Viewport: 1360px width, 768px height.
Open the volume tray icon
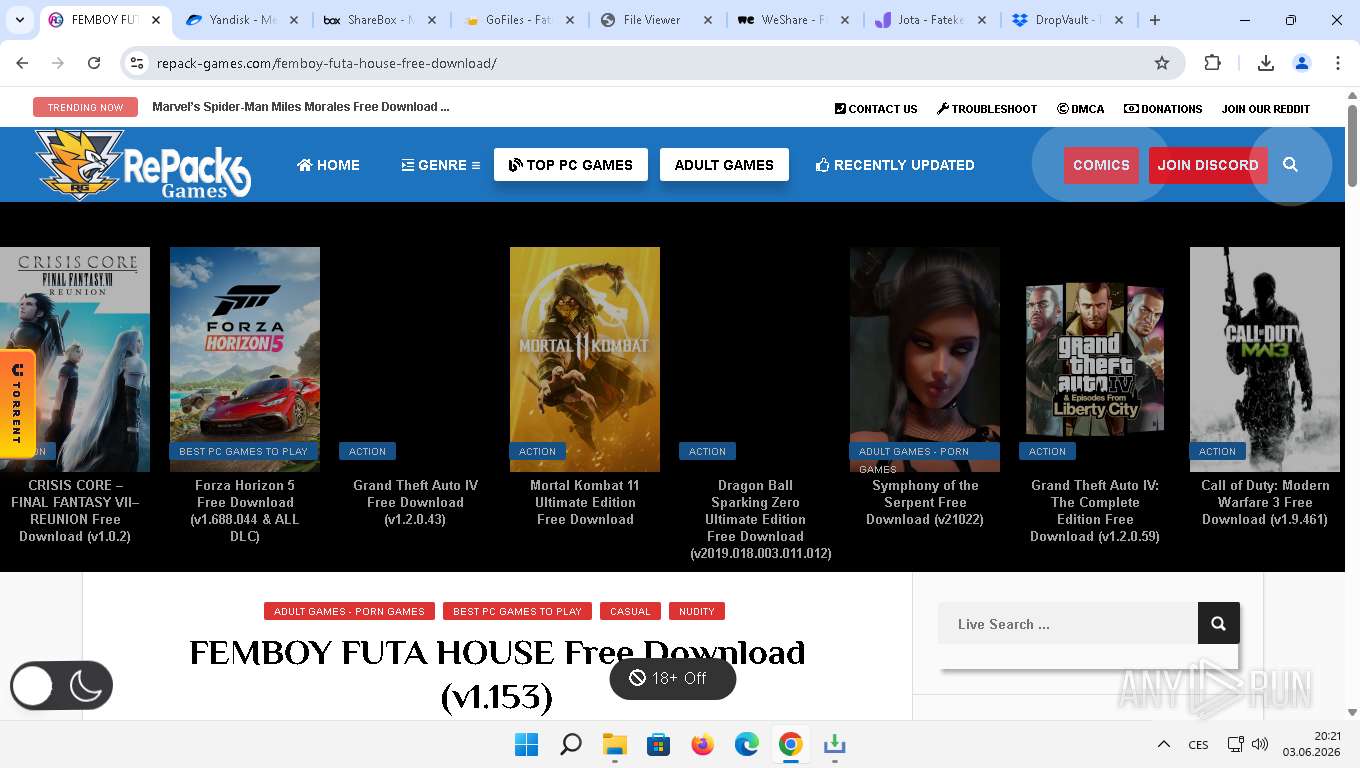pyautogui.click(x=1260, y=744)
